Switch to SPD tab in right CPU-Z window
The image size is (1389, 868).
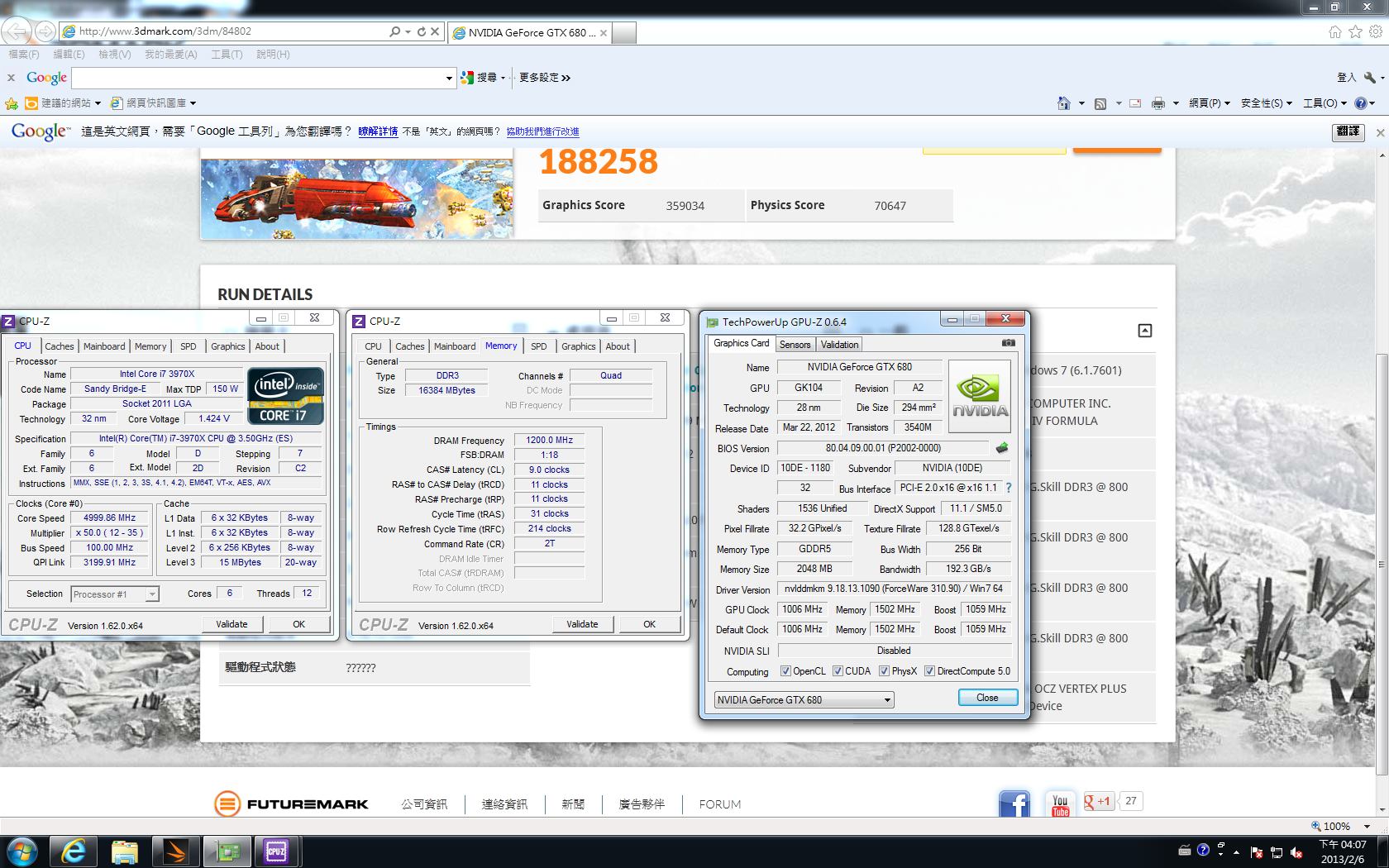(539, 346)
